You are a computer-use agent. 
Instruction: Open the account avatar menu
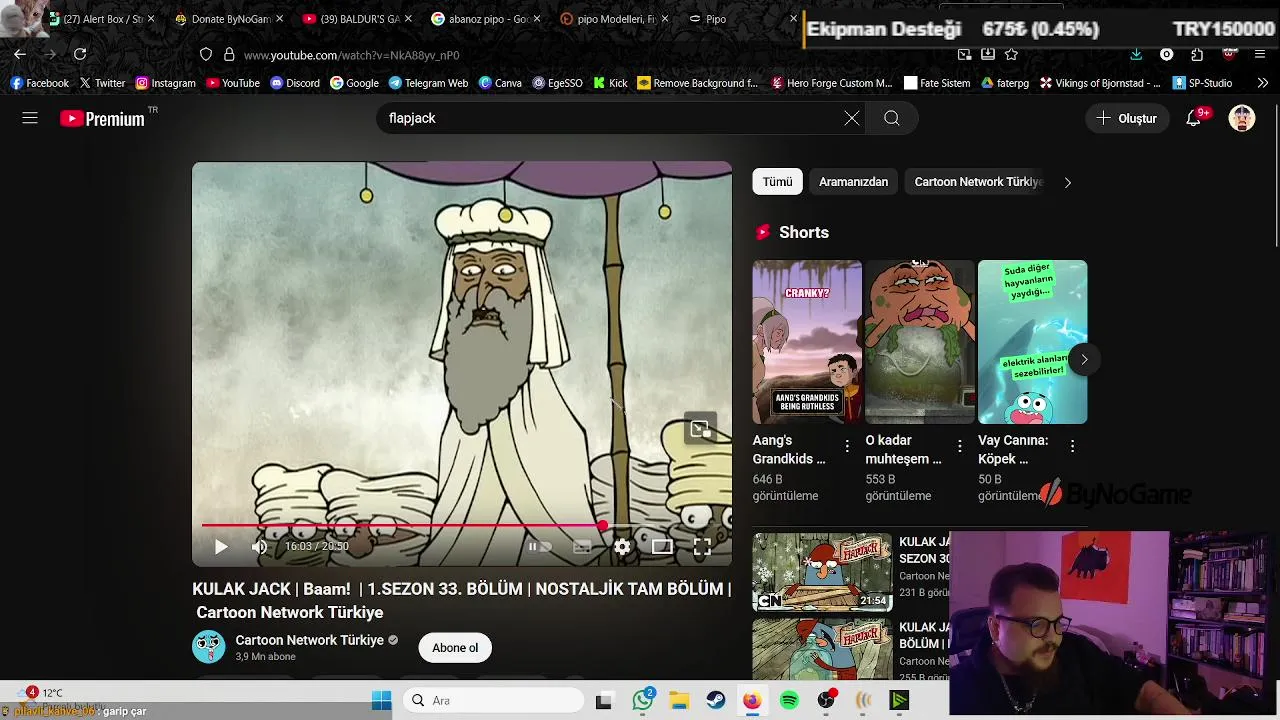[1242, 118]
